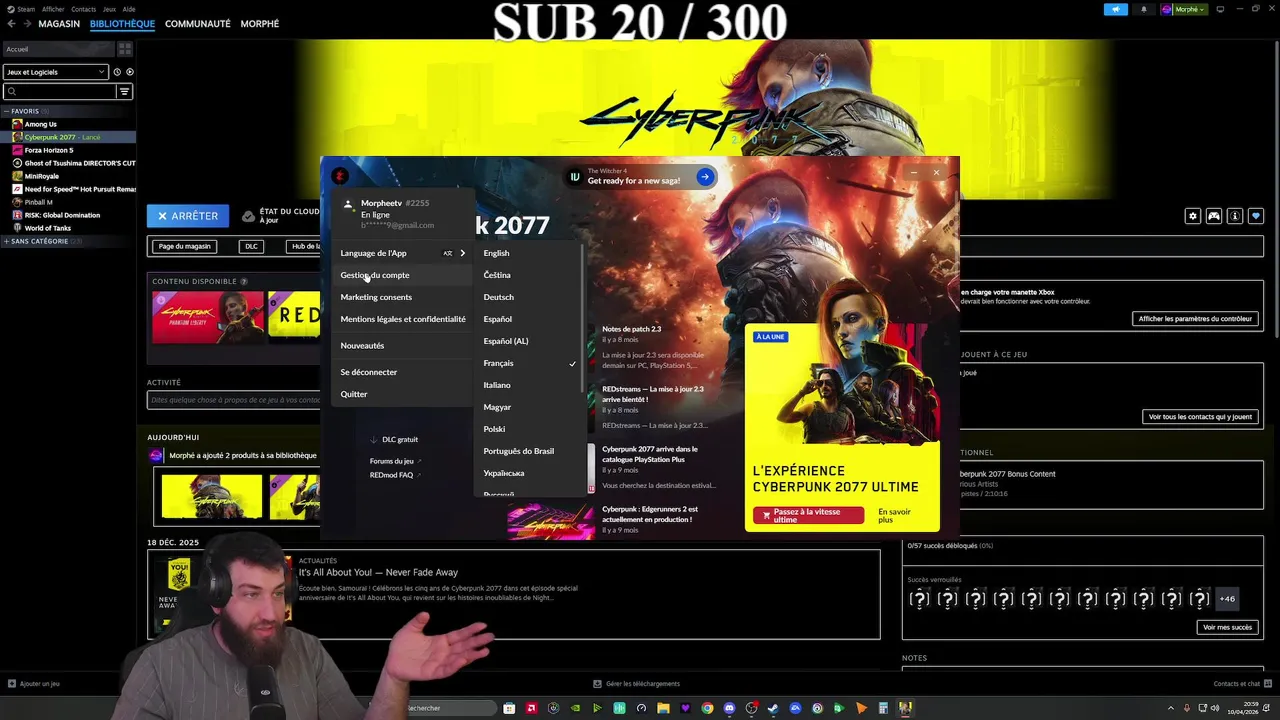This screenshot has width=1280, height=720.
Task: Open Jeux et Logiciels filter dropdown
Action: [x=55, y=72]
